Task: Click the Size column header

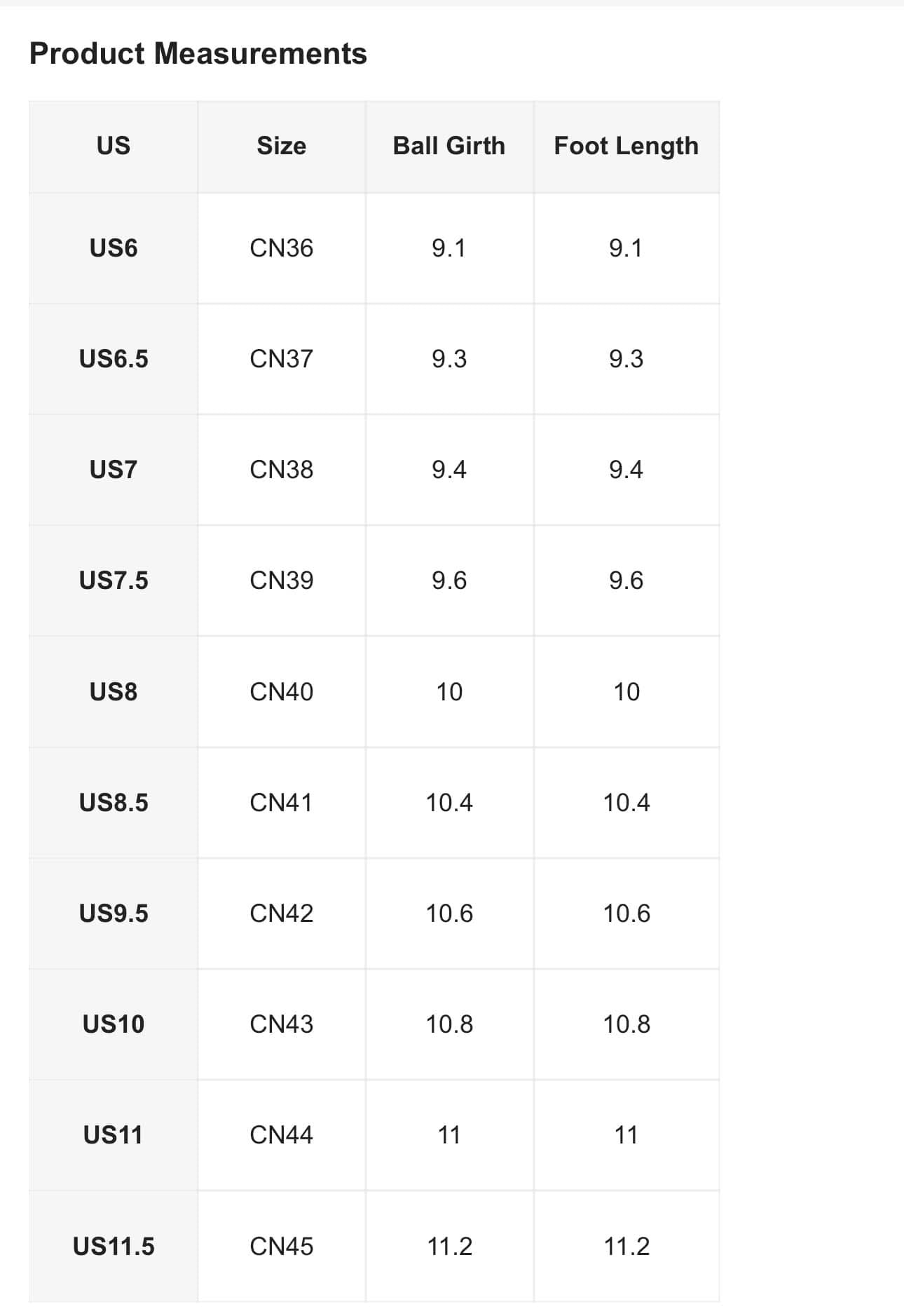Action: [281, 146]
